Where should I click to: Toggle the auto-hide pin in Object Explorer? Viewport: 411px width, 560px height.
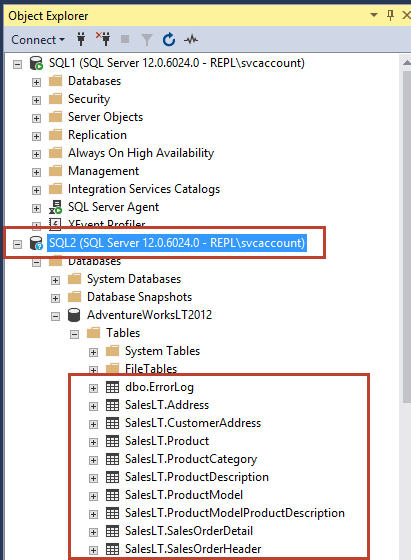(391, 15)
